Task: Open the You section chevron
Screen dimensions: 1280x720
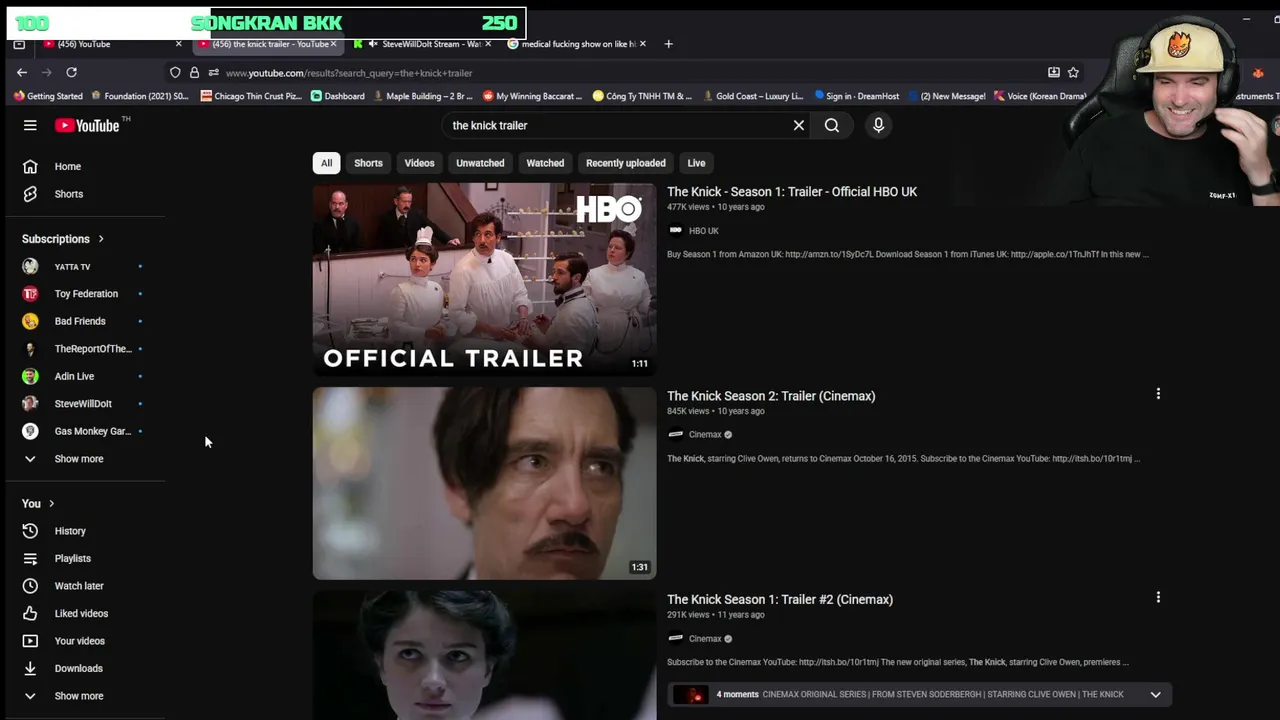Action: tap(51, 503)
